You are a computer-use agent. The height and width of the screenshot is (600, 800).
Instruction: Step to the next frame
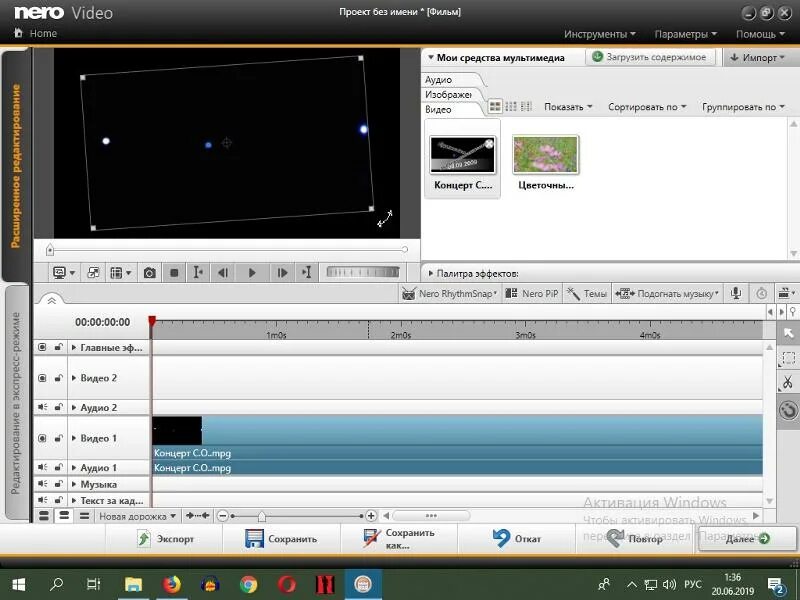pos(282,273)
